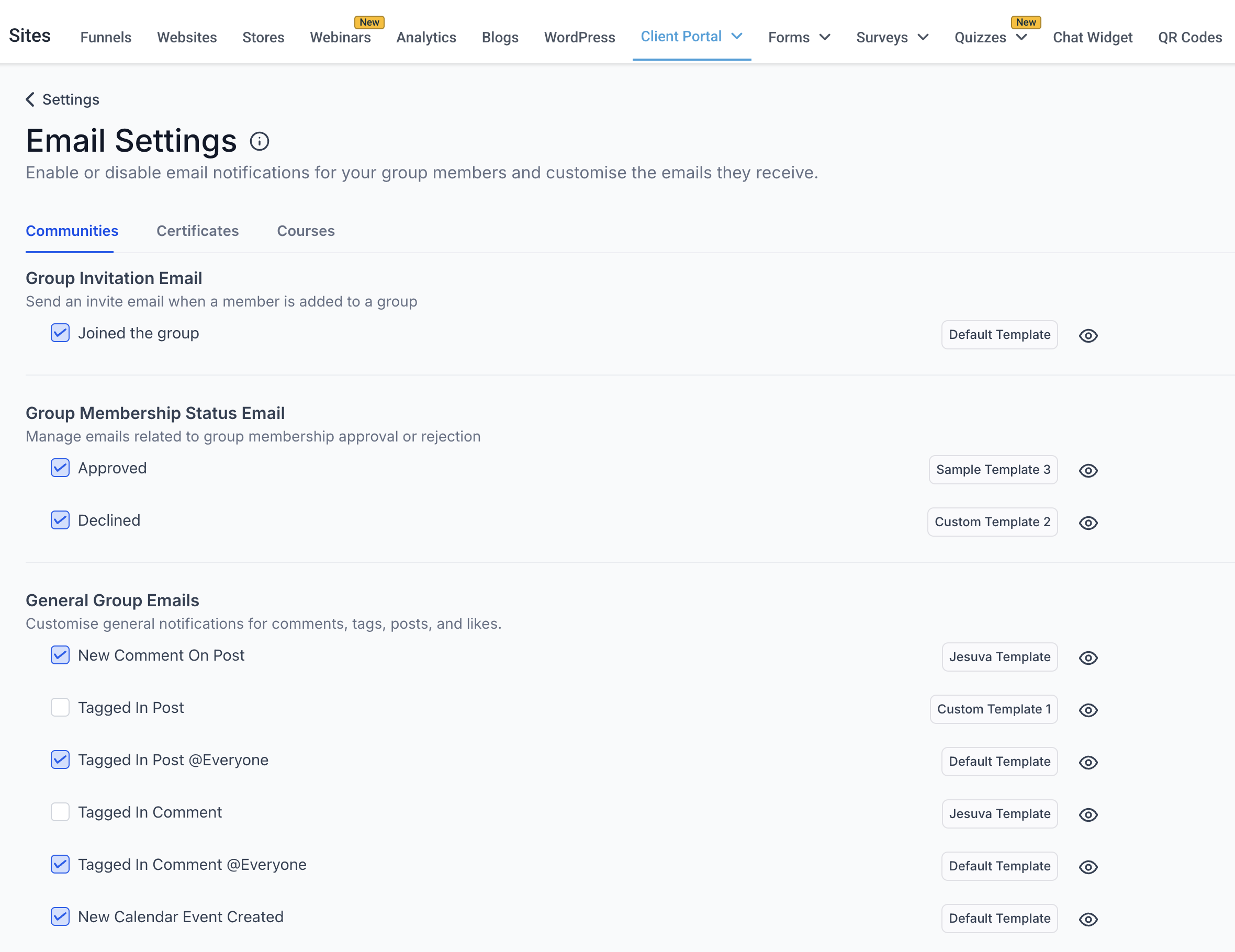The height and width of the screenshot is (952, 1235).
Task: Expand the Surveys dropdown chevron
Action: click(x=923, y=37)
